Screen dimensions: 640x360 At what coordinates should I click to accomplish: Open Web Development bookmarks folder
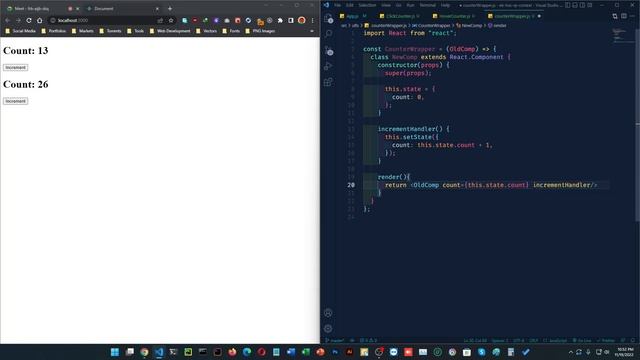coord(170,31)
